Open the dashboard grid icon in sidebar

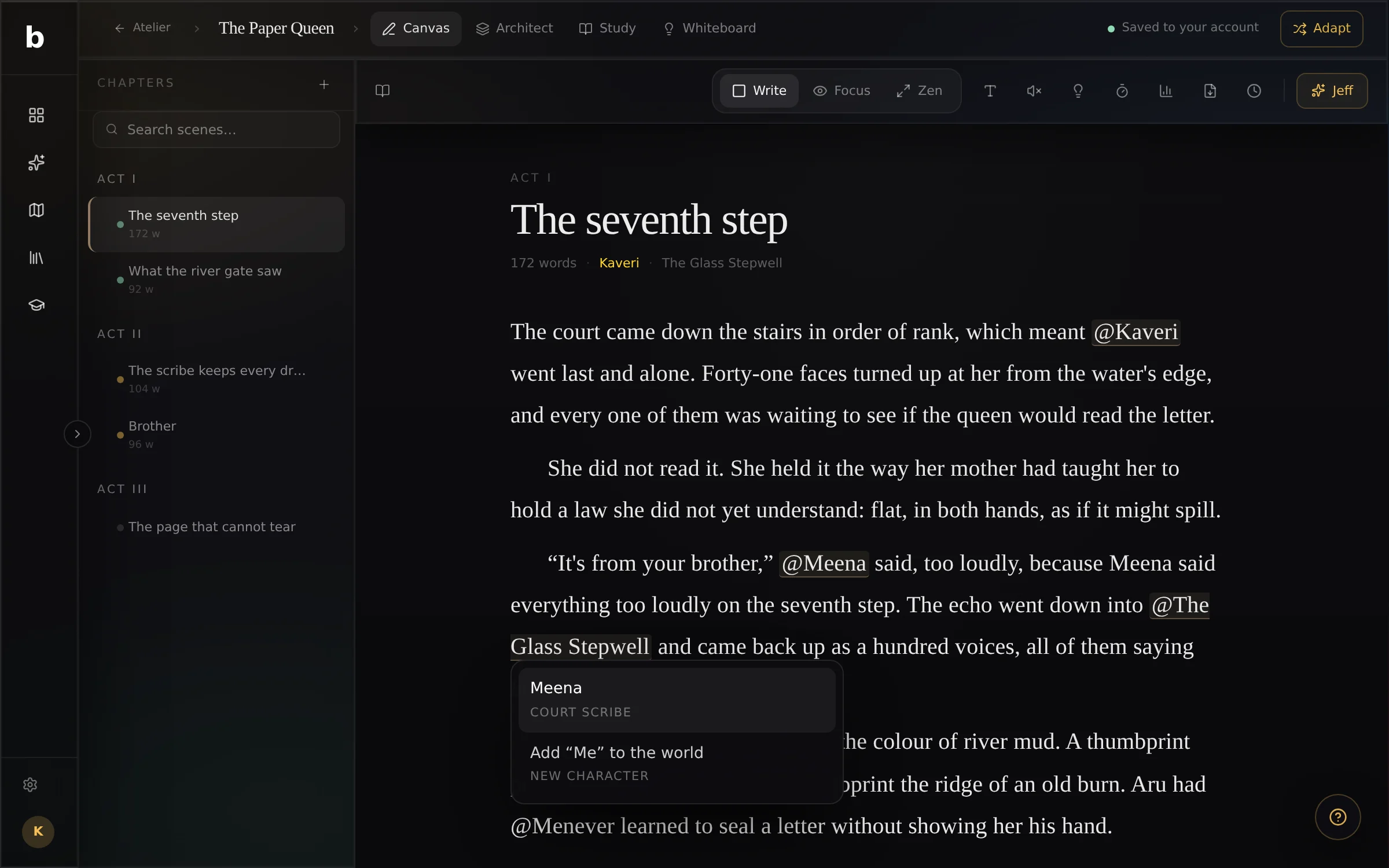36,115
